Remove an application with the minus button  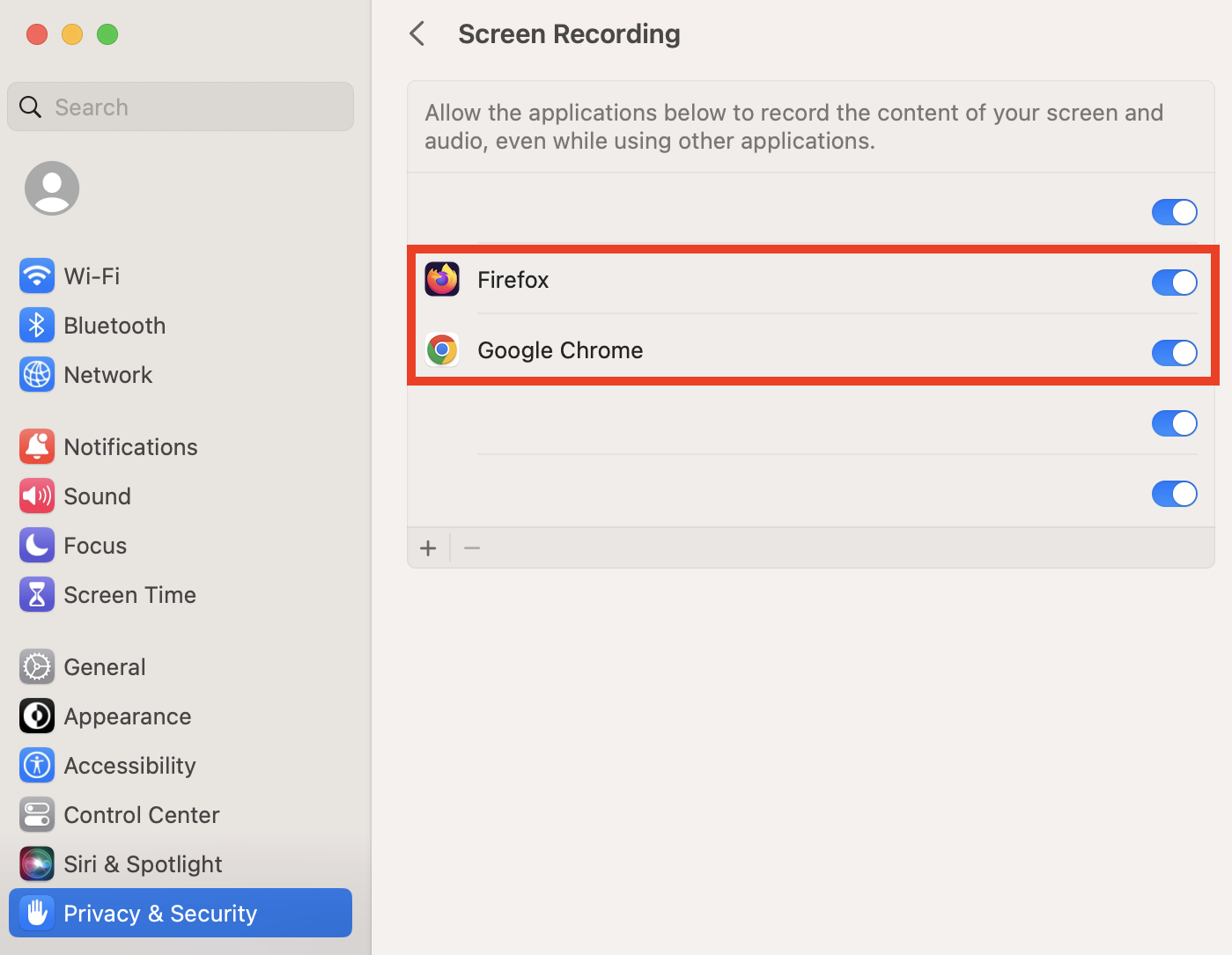472,548
